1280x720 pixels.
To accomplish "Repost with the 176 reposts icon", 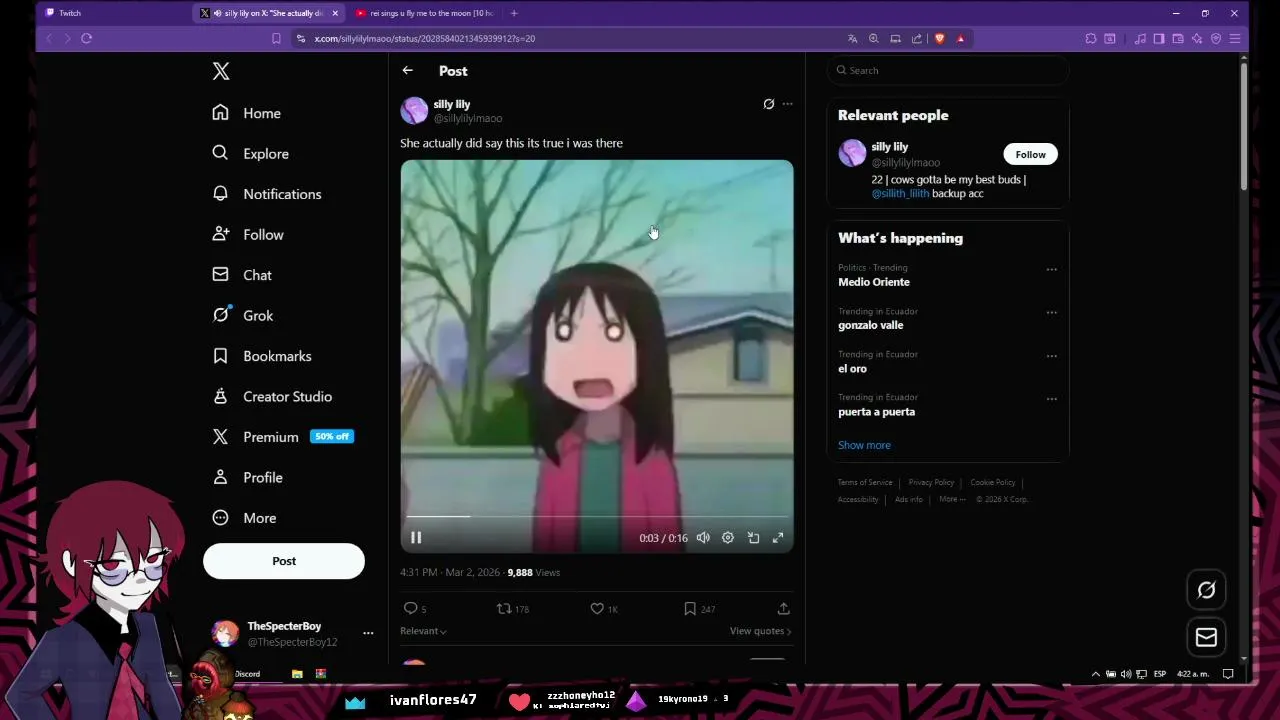I will tap(505, 608).
